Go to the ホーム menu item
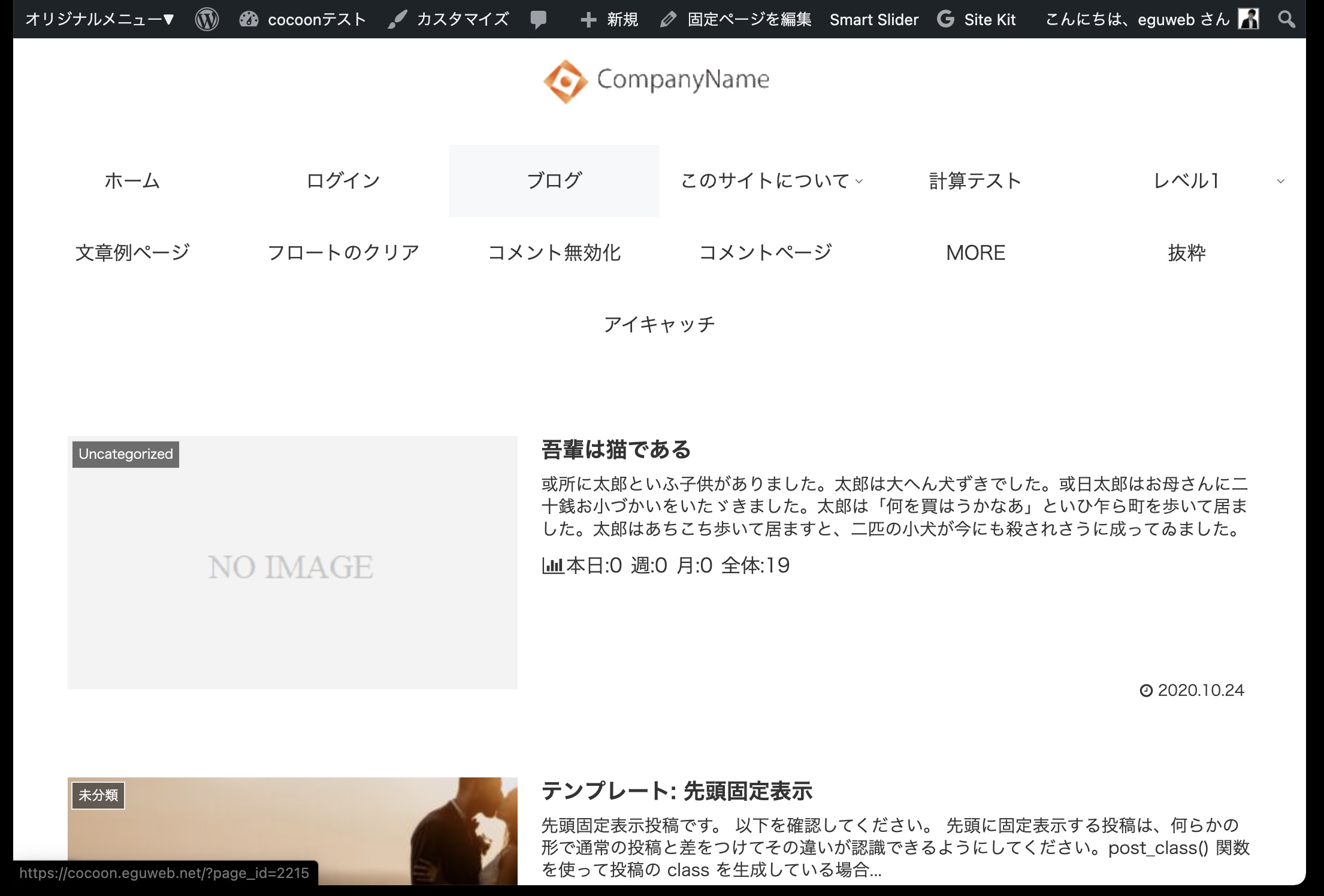This screenshot has height=896, width=1324. 132,181
